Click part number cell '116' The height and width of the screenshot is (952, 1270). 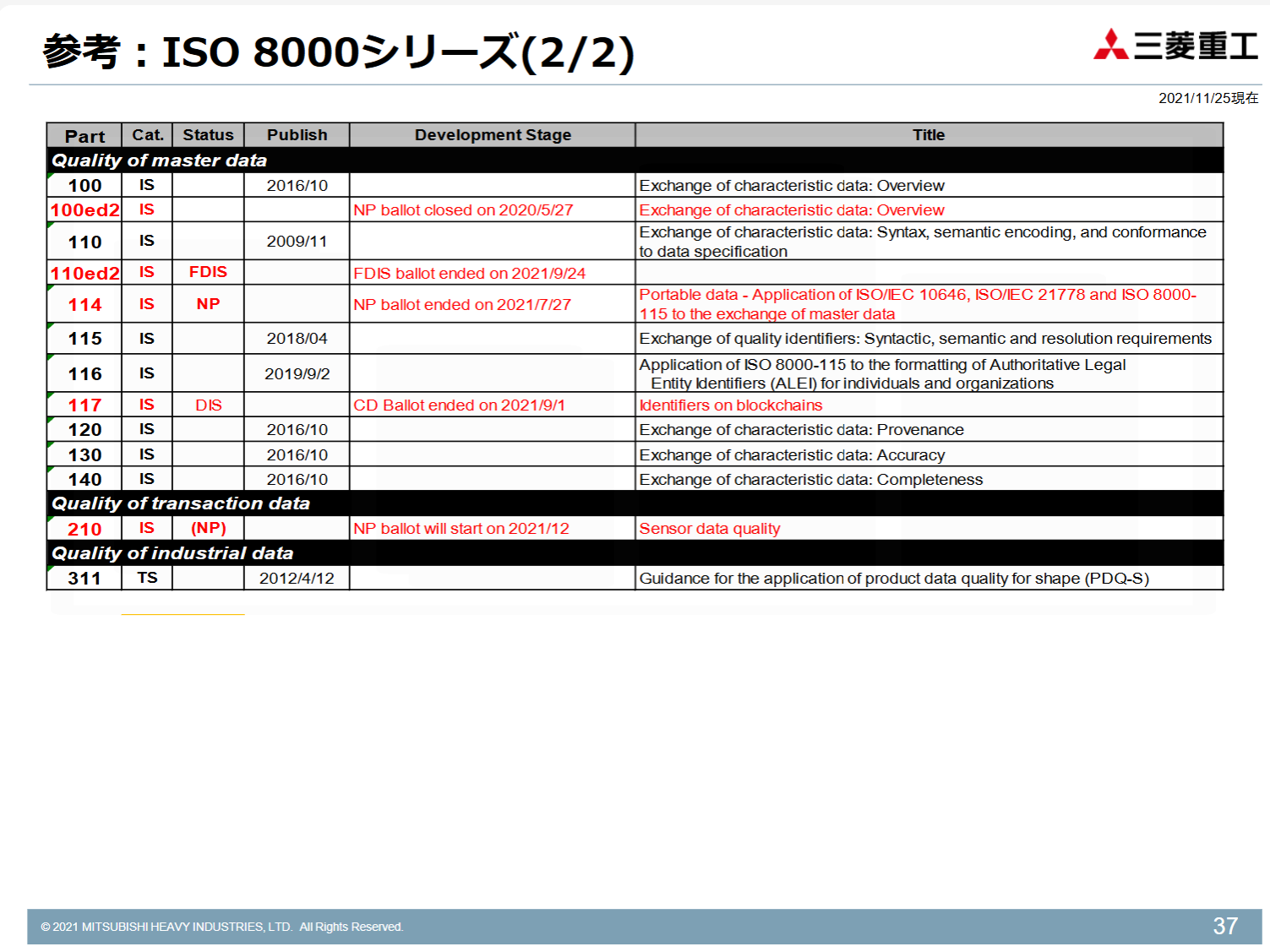tap(84, 373)
